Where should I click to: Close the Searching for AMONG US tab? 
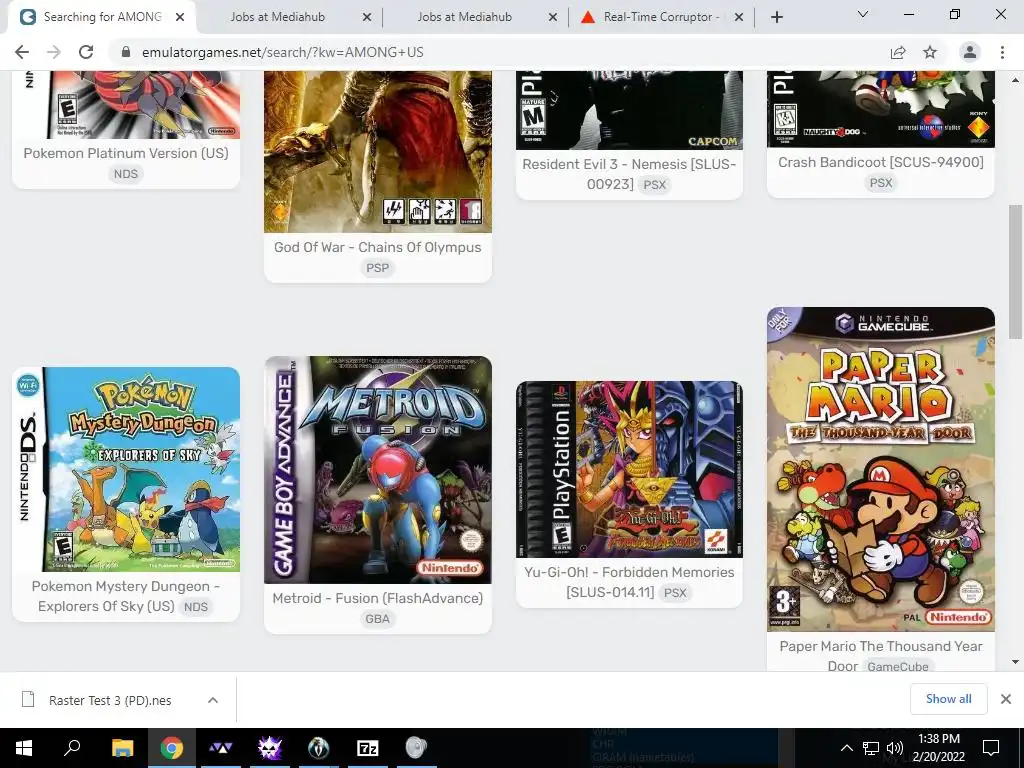point(180,17)
